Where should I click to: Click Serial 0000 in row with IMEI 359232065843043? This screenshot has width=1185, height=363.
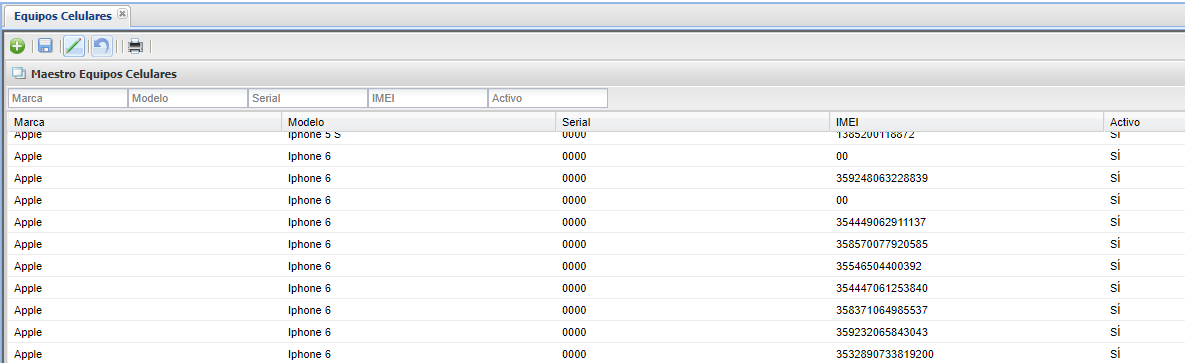[x=574, y=332]
